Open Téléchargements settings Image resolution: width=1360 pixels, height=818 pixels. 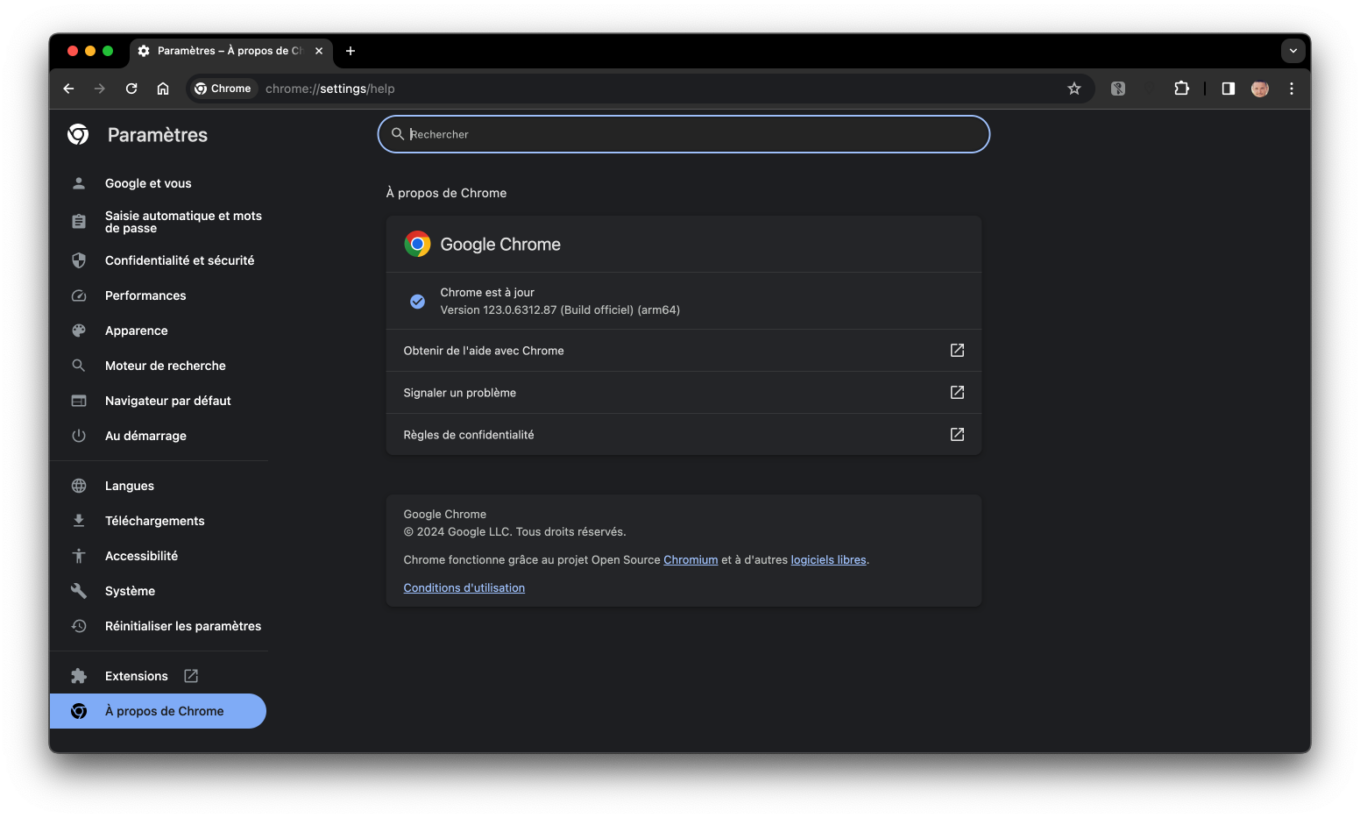point(160,520)
